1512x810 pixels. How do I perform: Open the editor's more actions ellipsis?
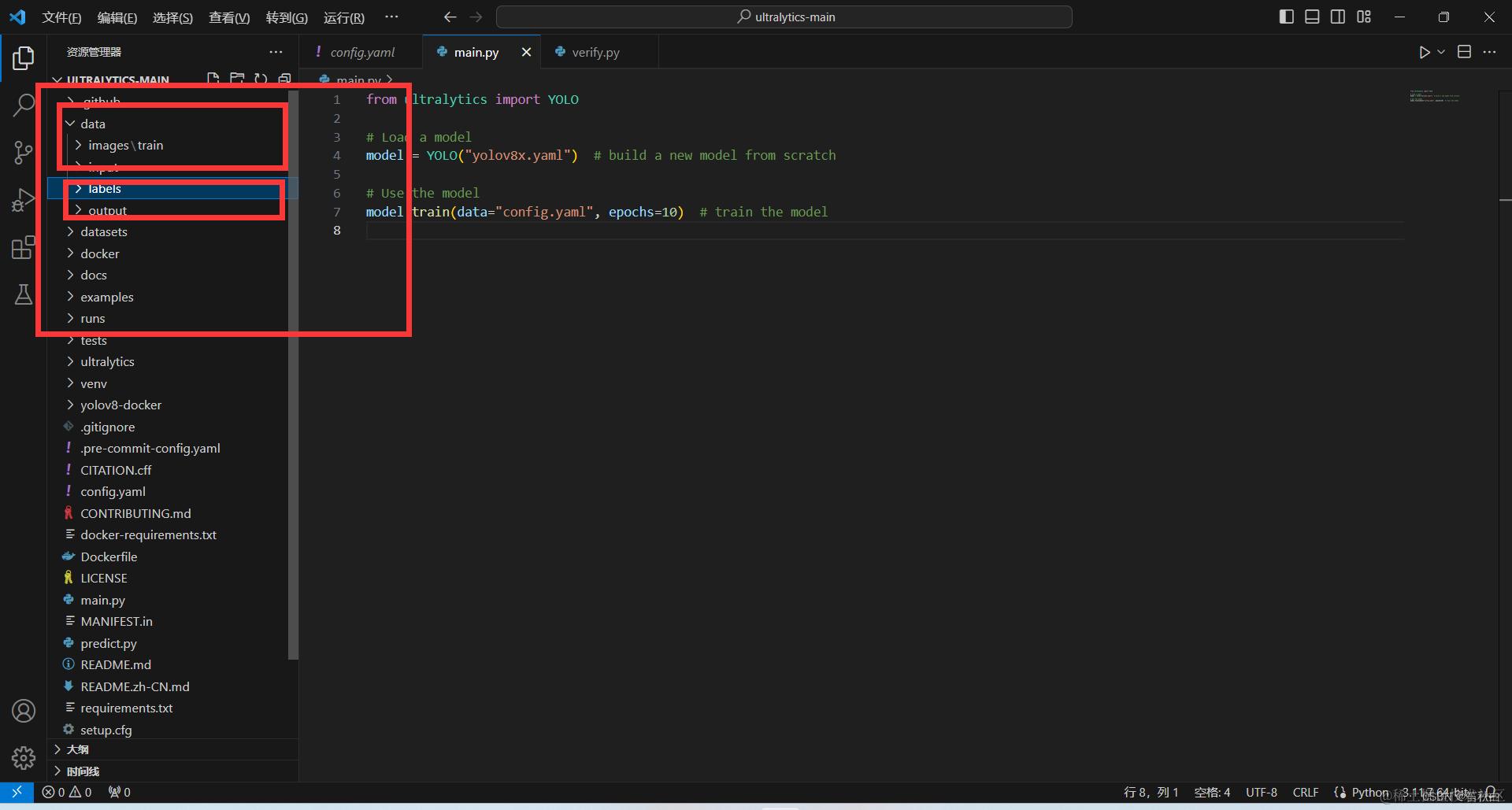[1489, 52]
